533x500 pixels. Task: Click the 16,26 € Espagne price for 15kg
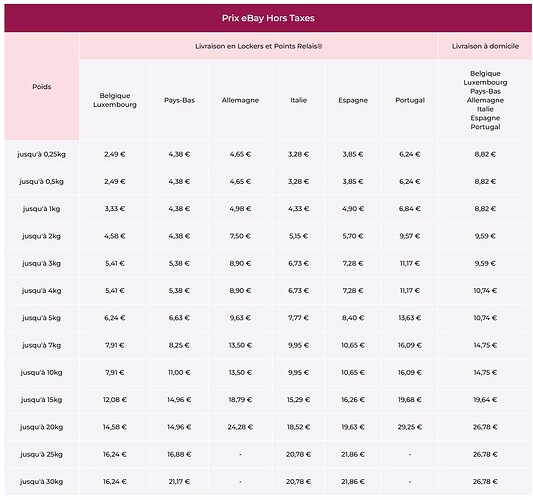pos(353,400)
